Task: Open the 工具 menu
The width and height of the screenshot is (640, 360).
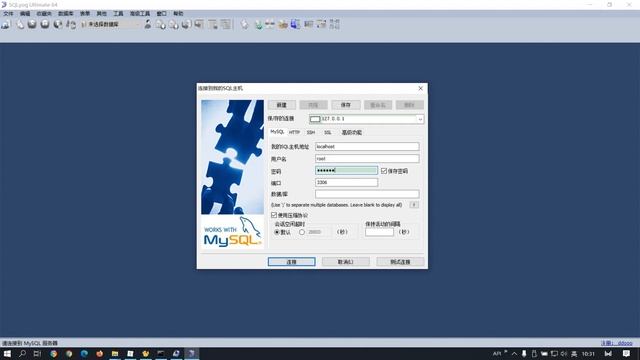Action: coord(118,13)
